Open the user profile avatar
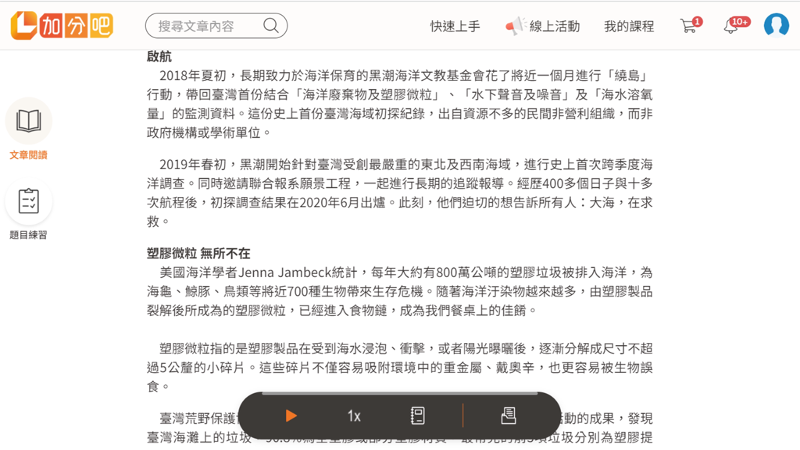This screenshot has height=450, width=800. tap(776, 26)
